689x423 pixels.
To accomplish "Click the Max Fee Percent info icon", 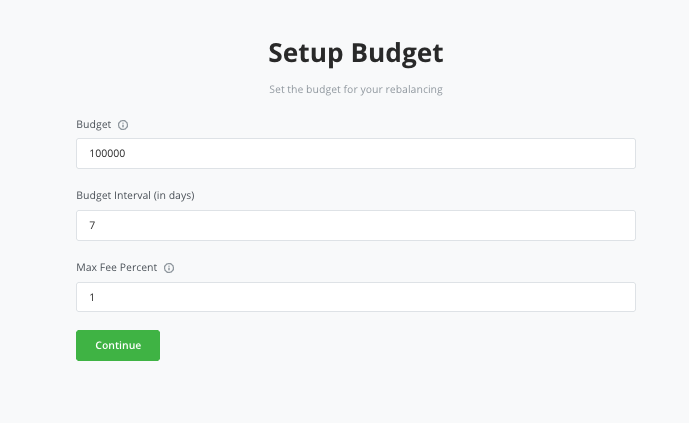I will point(169,268).
